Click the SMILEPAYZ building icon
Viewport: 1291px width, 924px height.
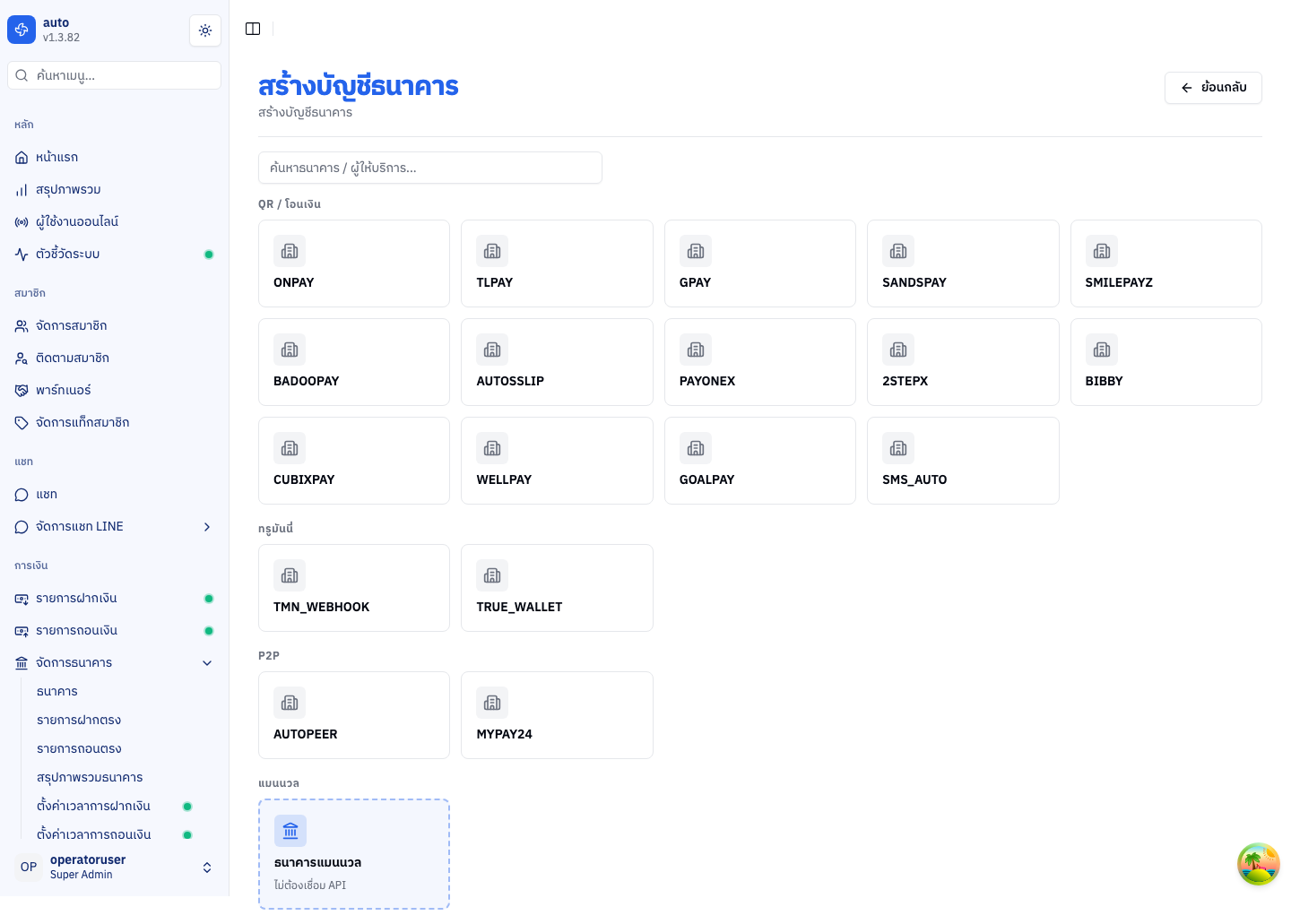click(1102, 251)
